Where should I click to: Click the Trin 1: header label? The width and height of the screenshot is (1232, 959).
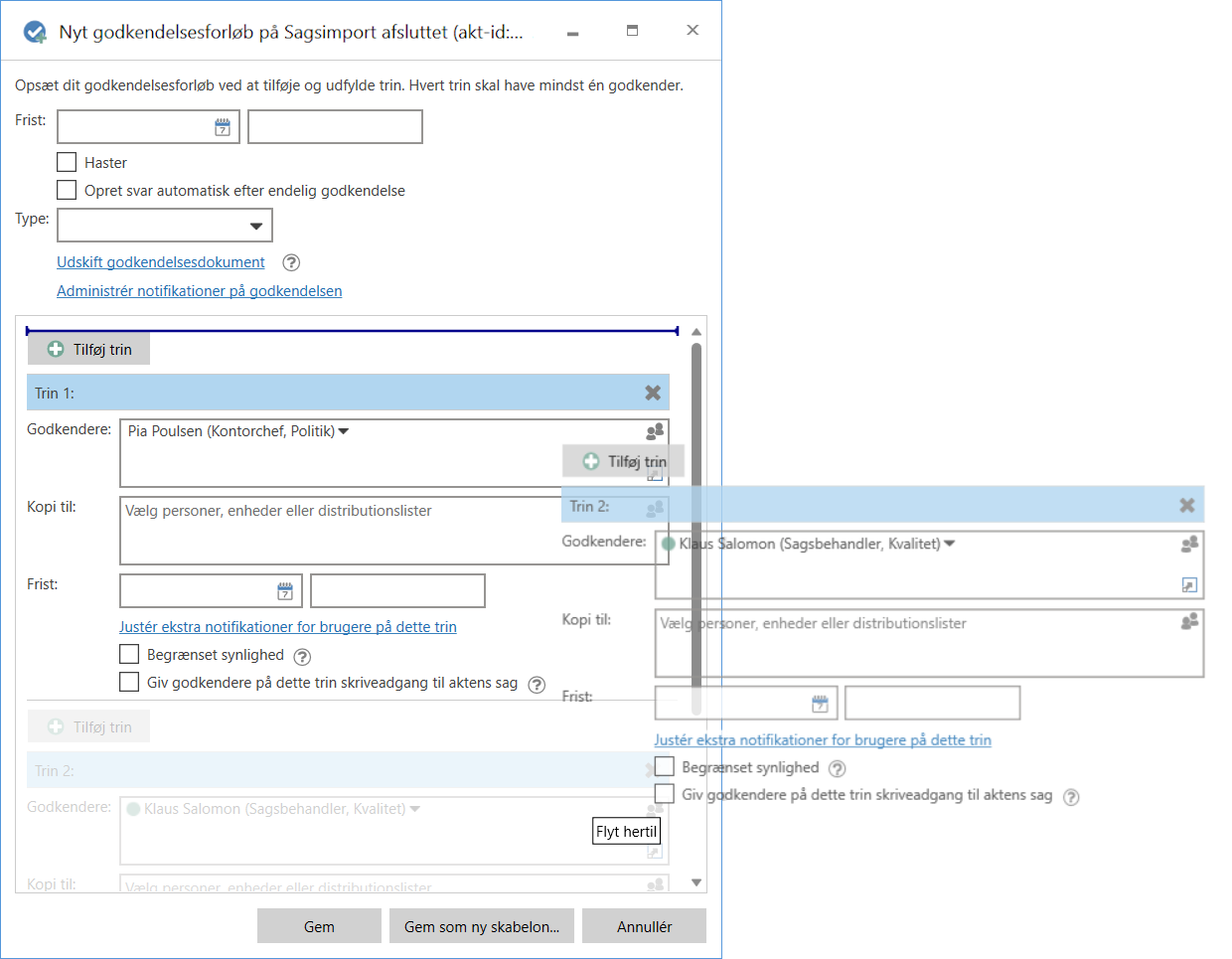[x=55, y=394]
